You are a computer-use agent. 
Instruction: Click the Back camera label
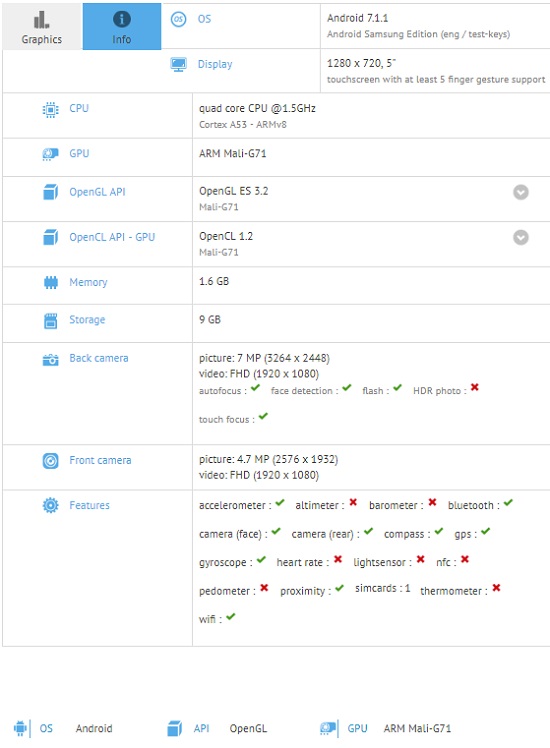tap(99, 358)
